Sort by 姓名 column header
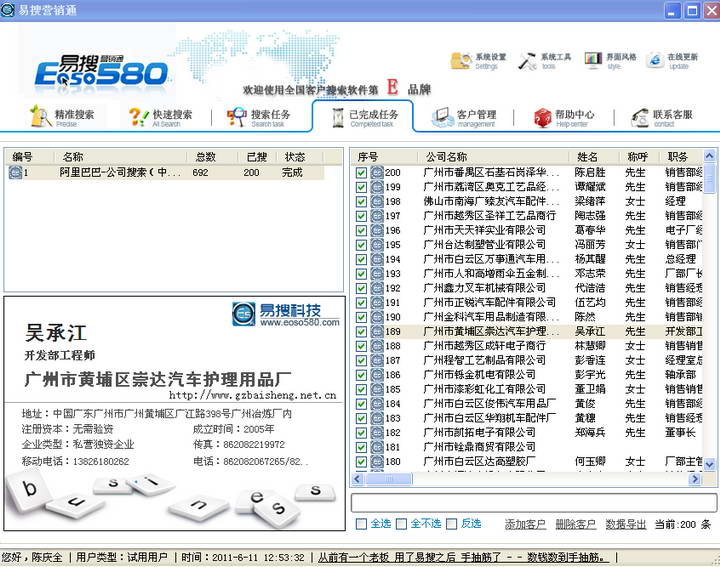 point(594,157)
